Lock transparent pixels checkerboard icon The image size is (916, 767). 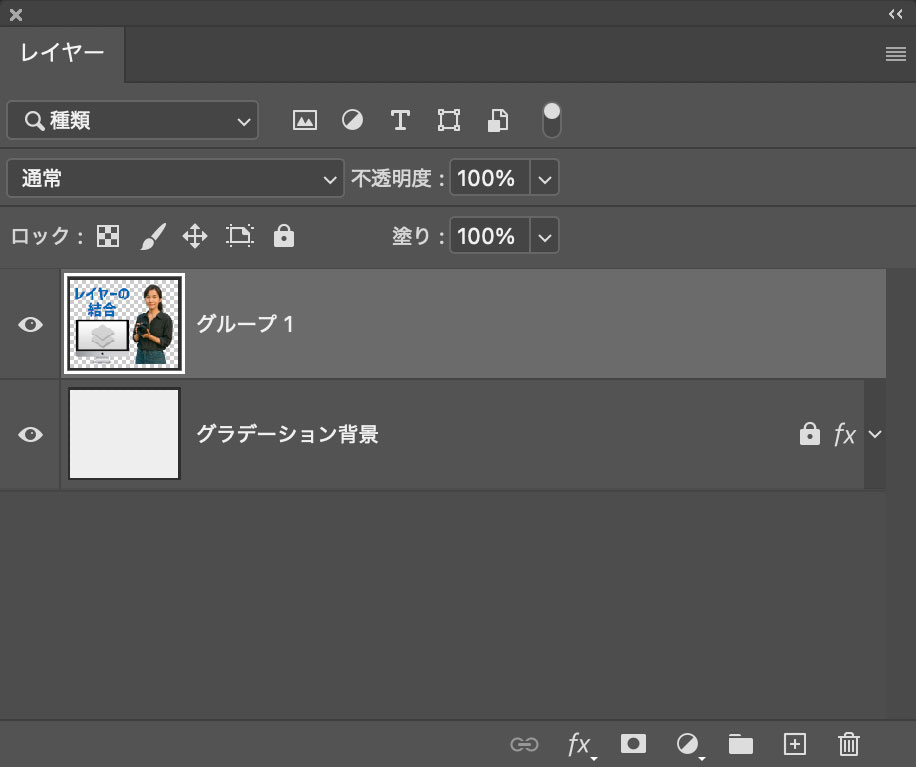[x=108, y=237]
